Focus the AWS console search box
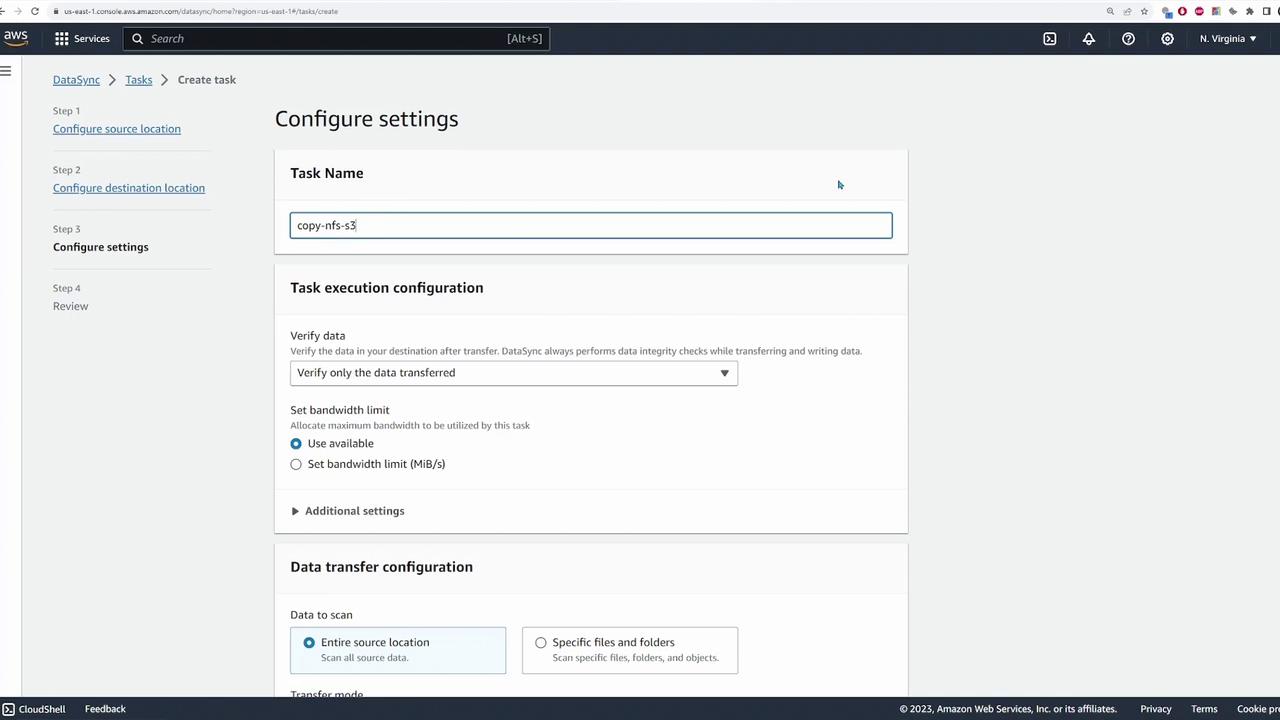 (337, 38)
